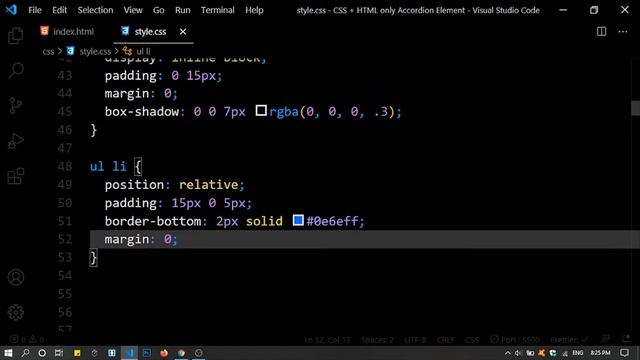Screen dimensions: 640x360
Task: Open the Manage gear icon
Action: coord(16,313)
